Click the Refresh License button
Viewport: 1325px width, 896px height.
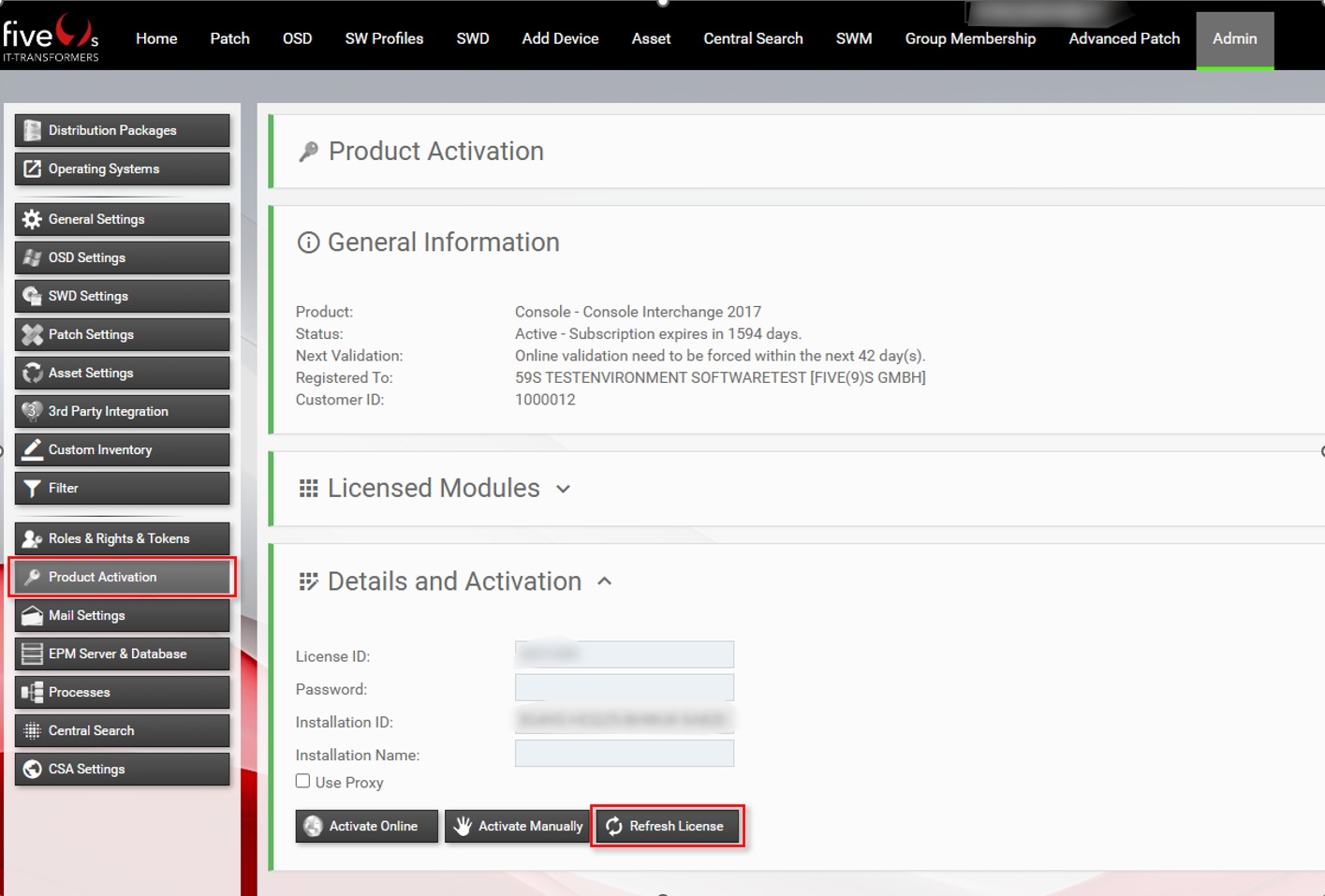click(667, 826)
